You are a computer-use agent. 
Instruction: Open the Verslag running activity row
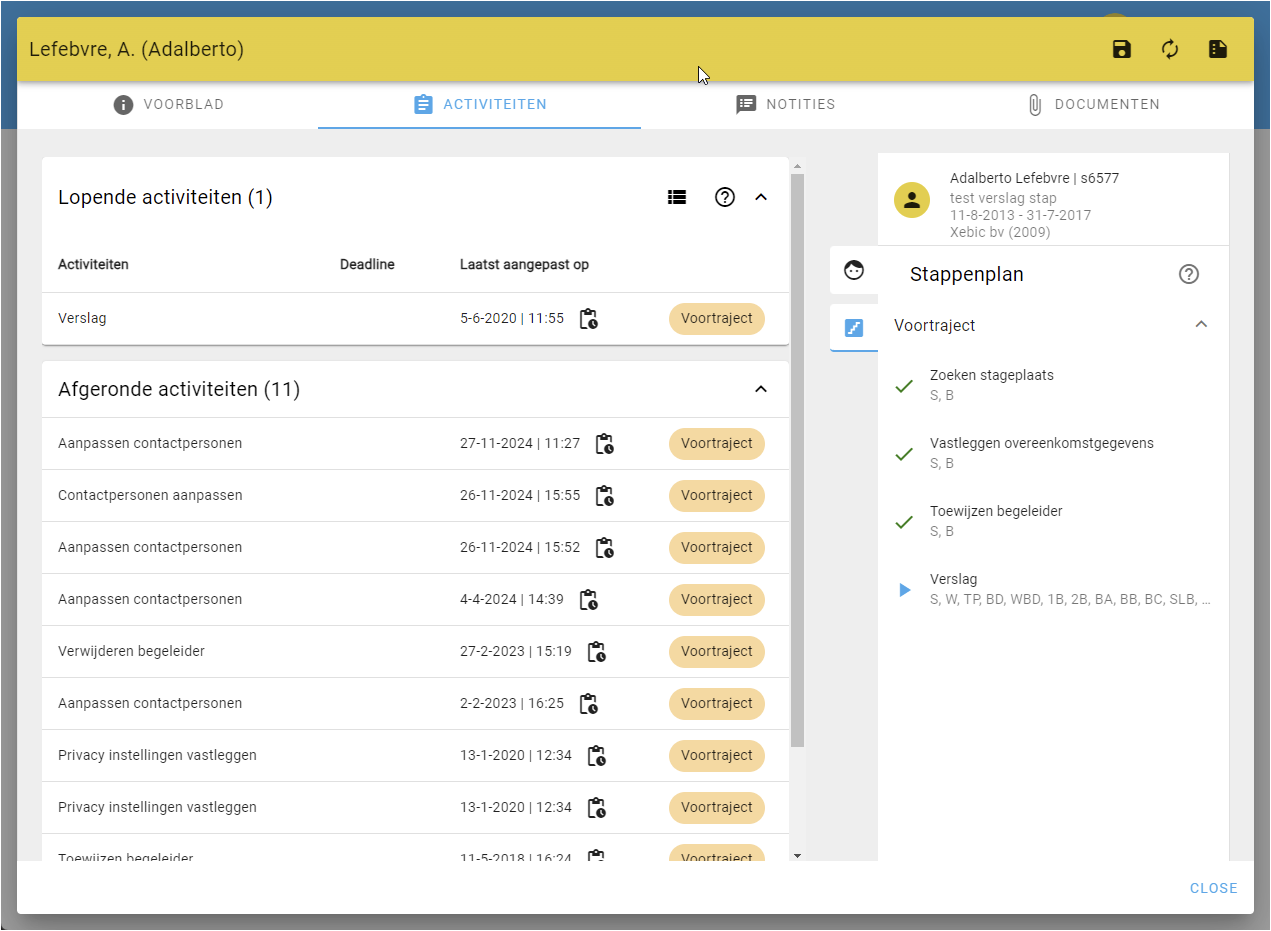coord(415,319)
